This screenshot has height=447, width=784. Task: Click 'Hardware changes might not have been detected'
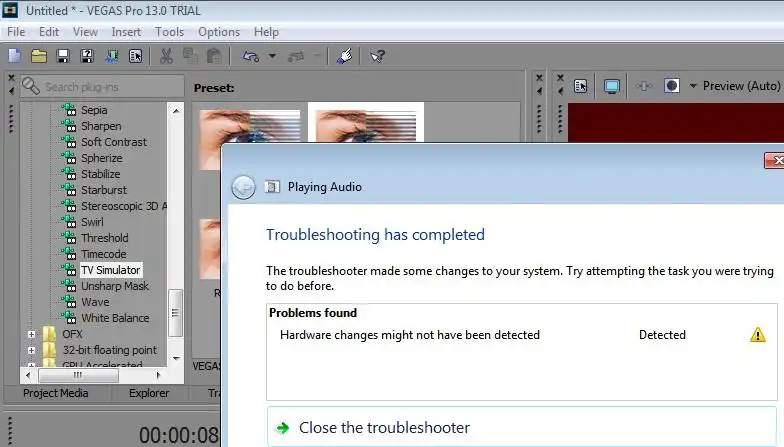point(410,334)
